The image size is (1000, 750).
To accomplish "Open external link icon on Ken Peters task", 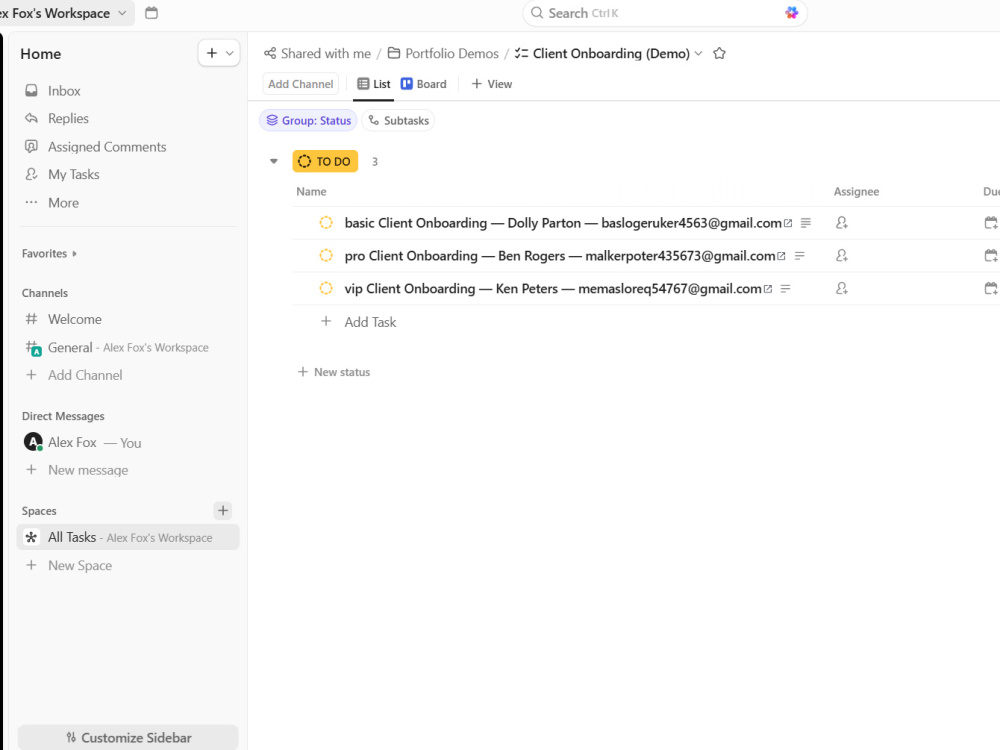I will 768,289.
